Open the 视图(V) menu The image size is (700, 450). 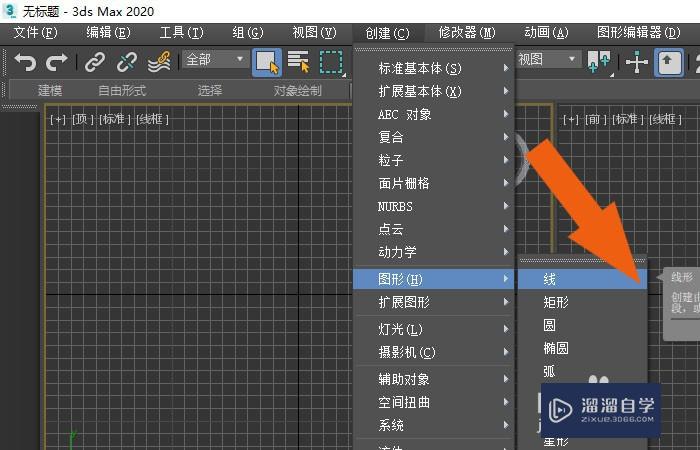click(314, 33)
